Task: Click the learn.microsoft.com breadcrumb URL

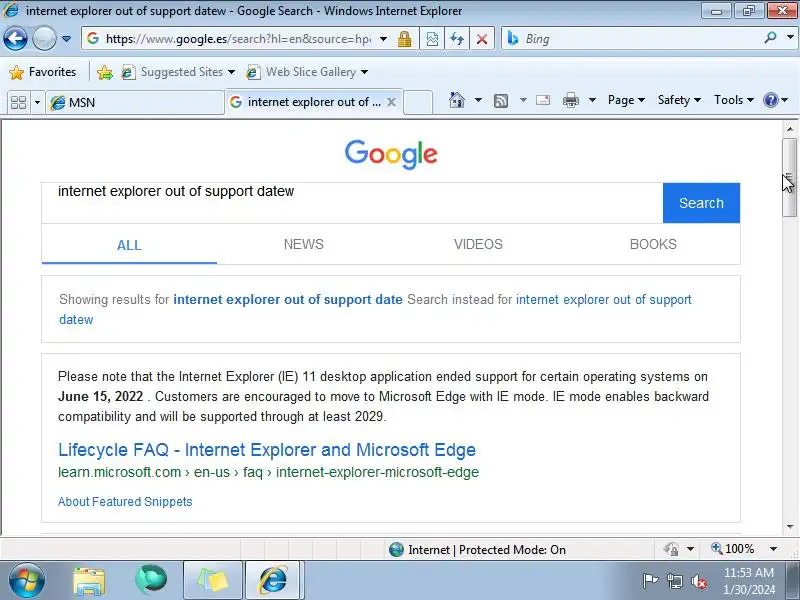Action: point(268,472)
